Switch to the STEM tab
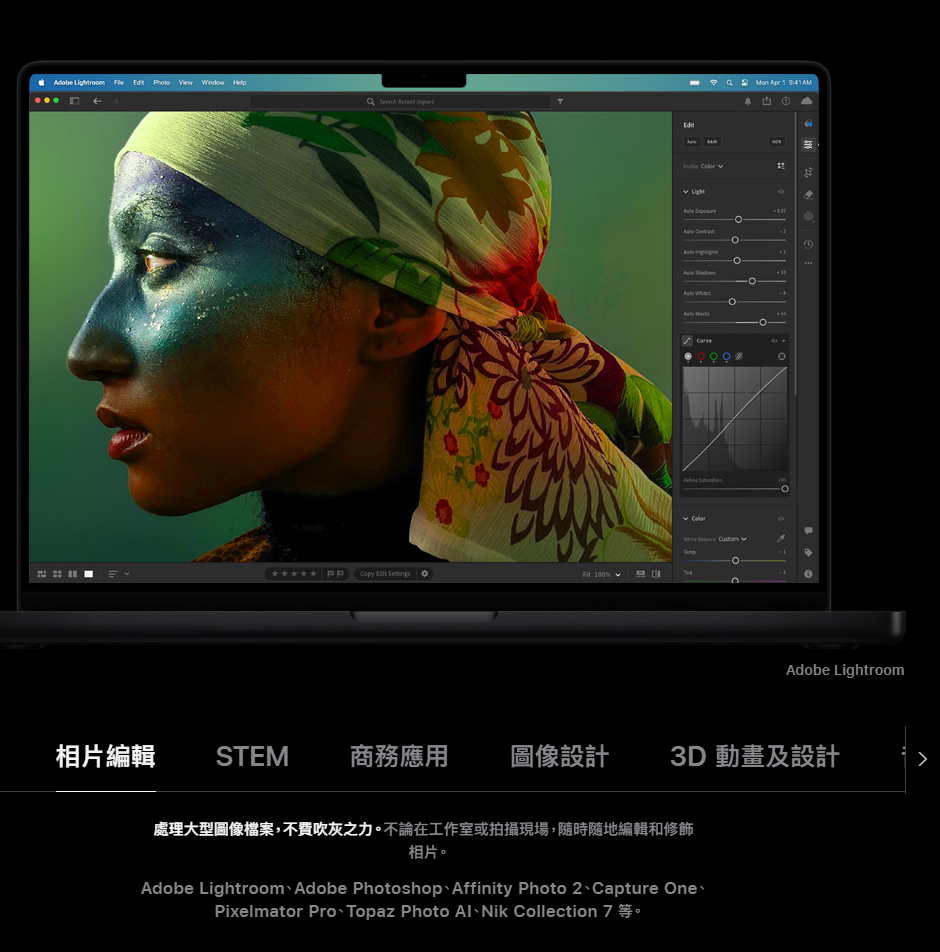Screen dimensions: 940x952 pos(252,757)
